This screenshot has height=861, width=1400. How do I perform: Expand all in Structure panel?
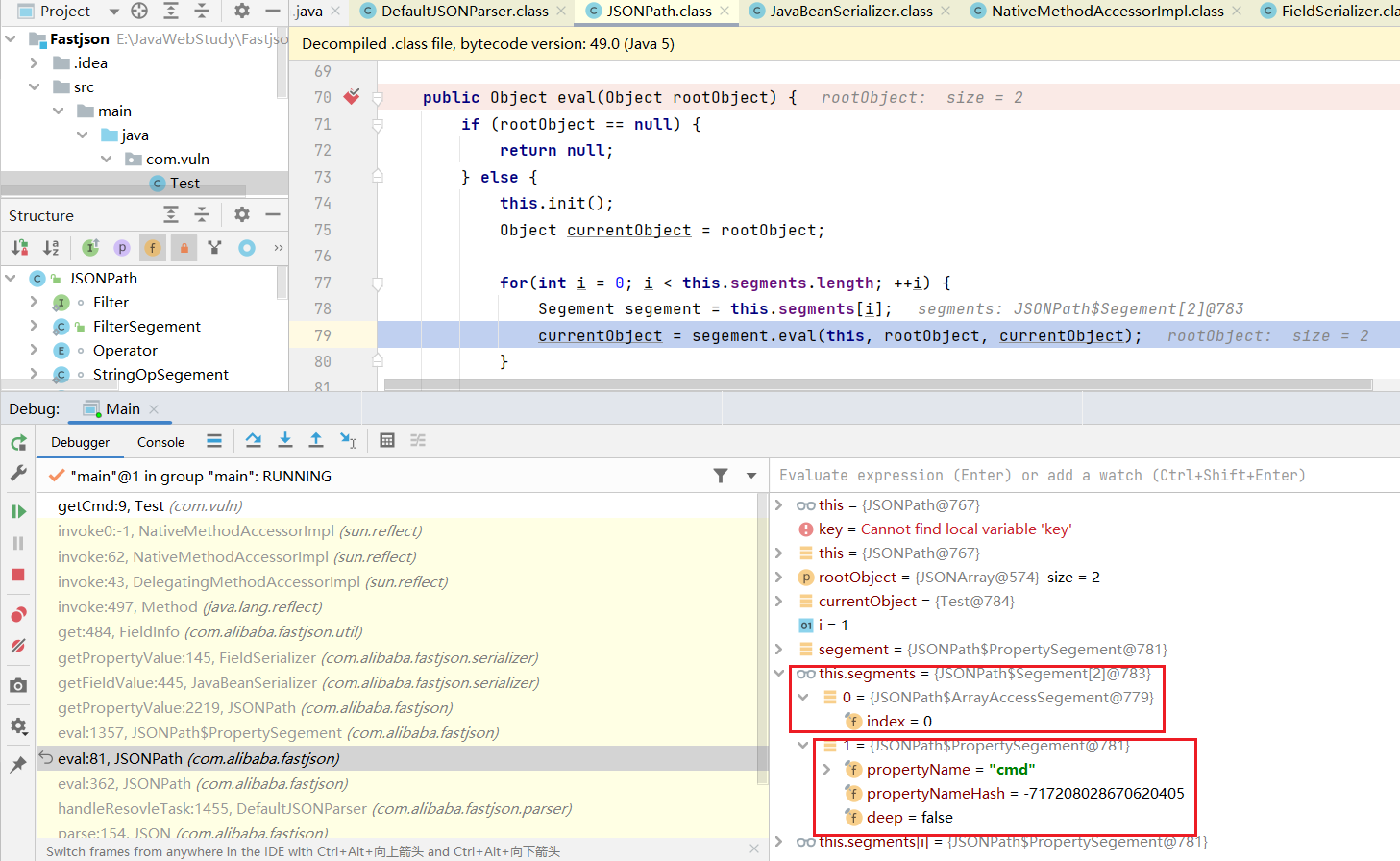click(x=171, y=214)
